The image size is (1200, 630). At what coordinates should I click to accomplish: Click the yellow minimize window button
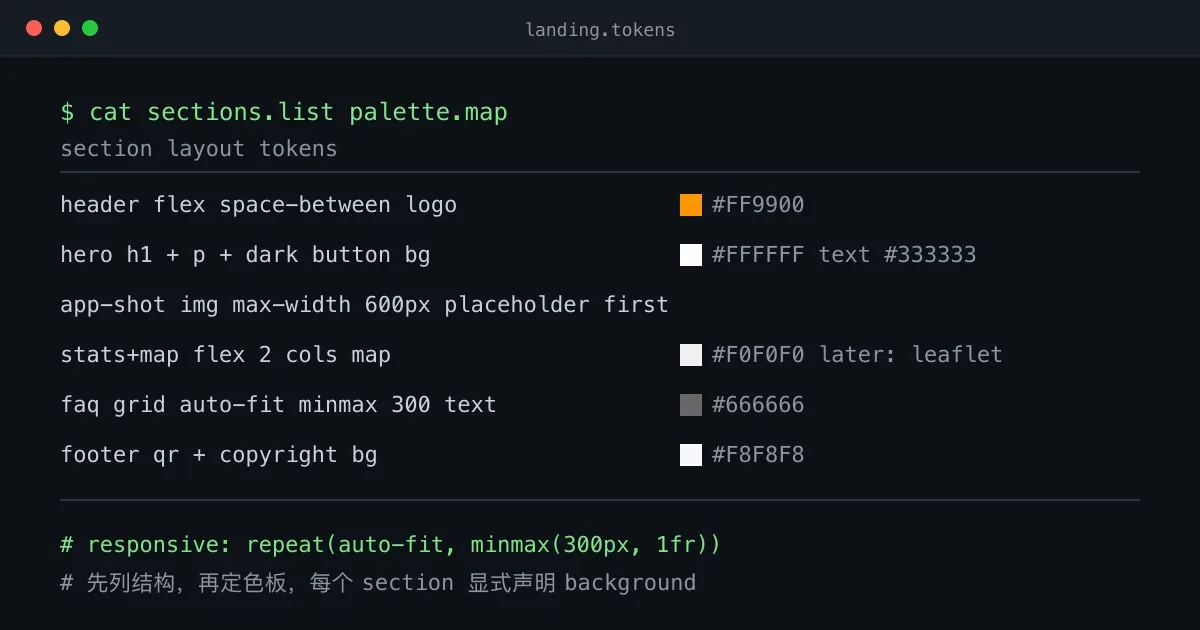(x=62, y=28)
